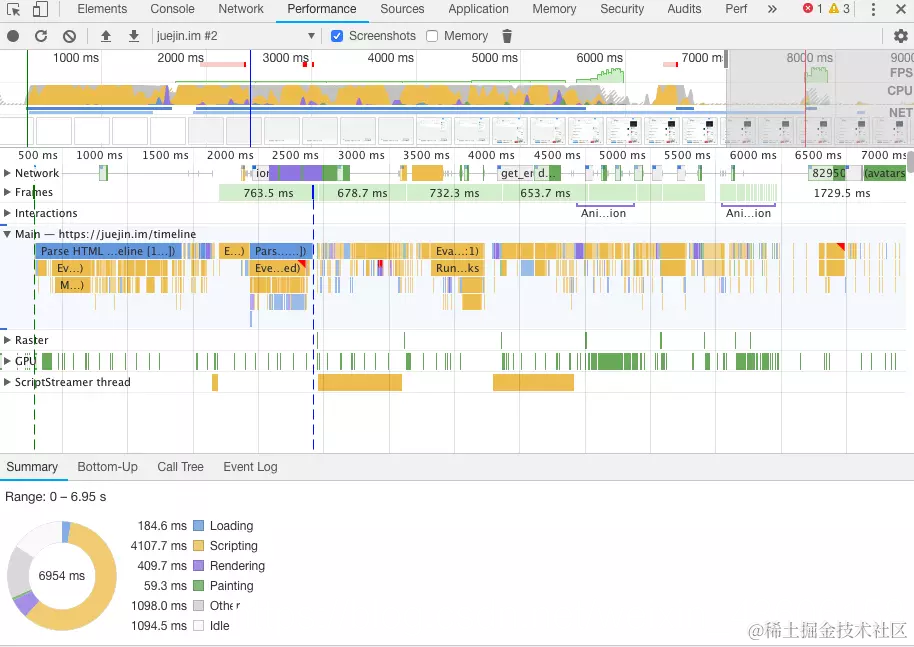Image resolution: width=914 pixels, height=647 pixels.
Task: Open capture settings gear icon
Action: tap(901, 36)
